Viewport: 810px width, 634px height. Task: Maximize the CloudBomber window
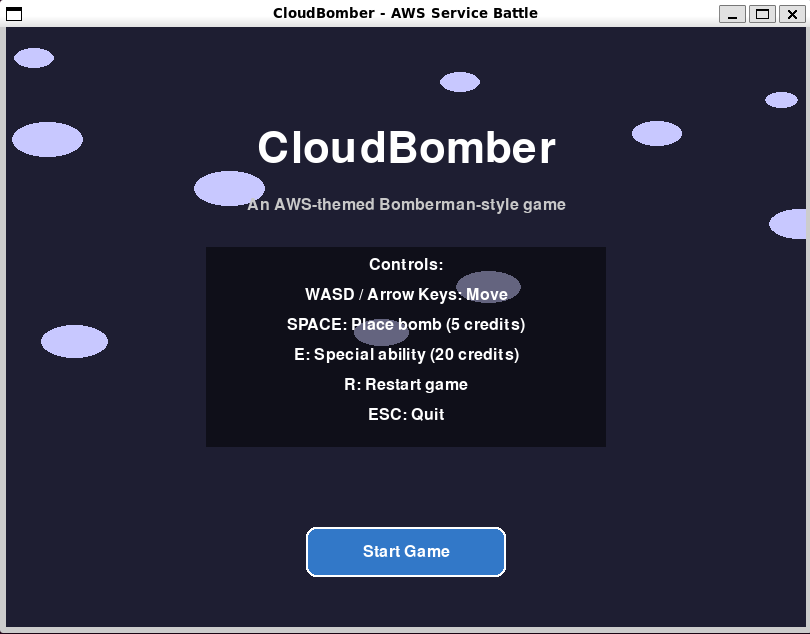(x=762, y=14)
